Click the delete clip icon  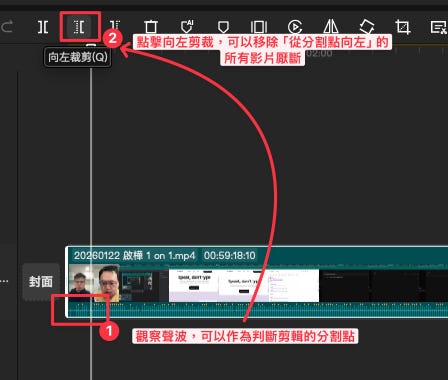point(151,27)
